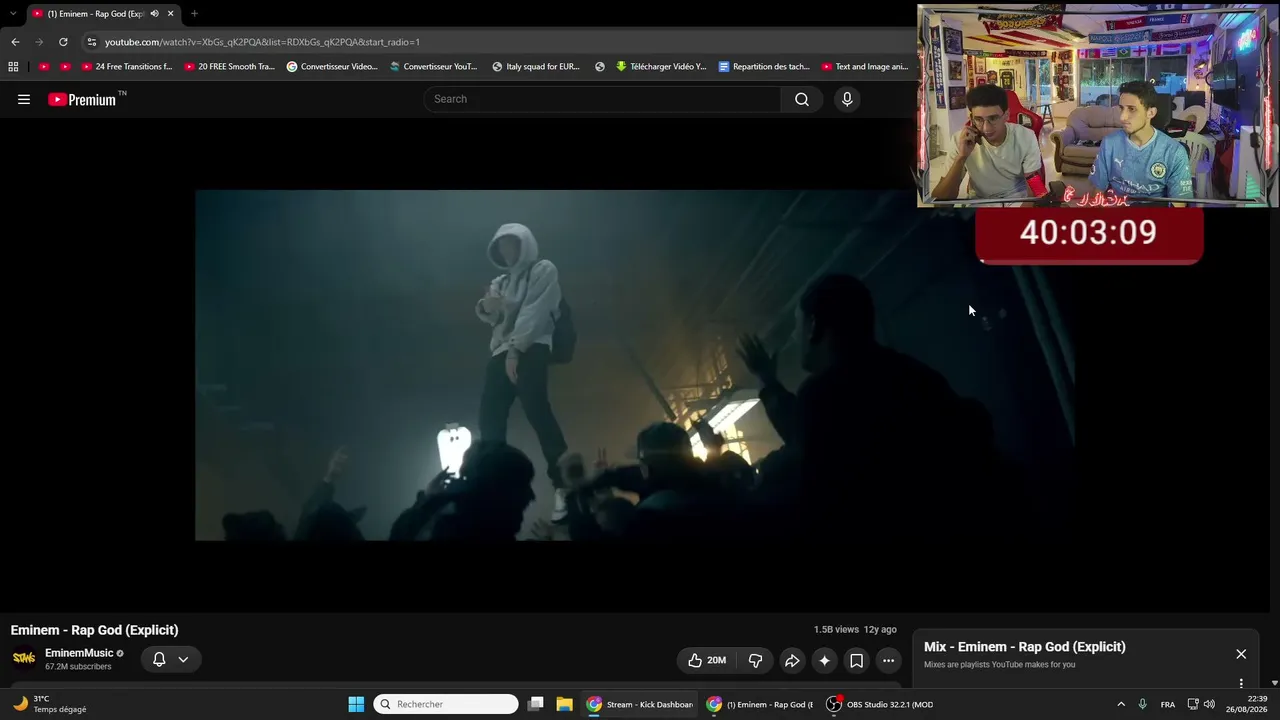Go back with the browser back arrow

[15, 42]
